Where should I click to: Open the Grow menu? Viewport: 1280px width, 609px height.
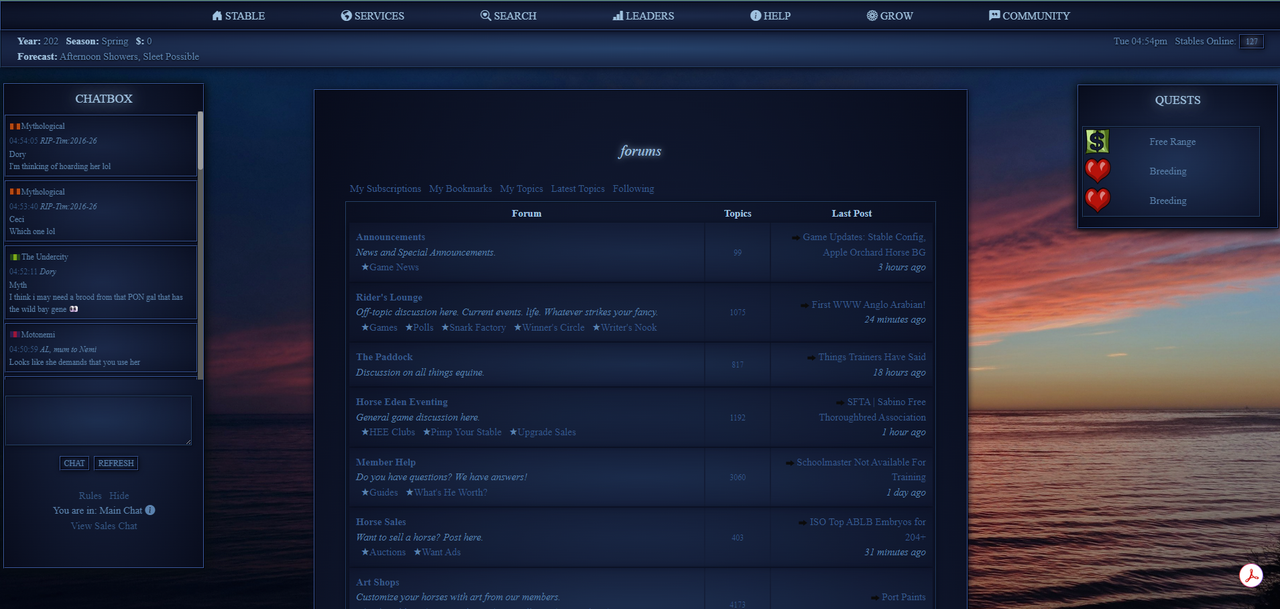pyautogui.click(x=890, y=16)
